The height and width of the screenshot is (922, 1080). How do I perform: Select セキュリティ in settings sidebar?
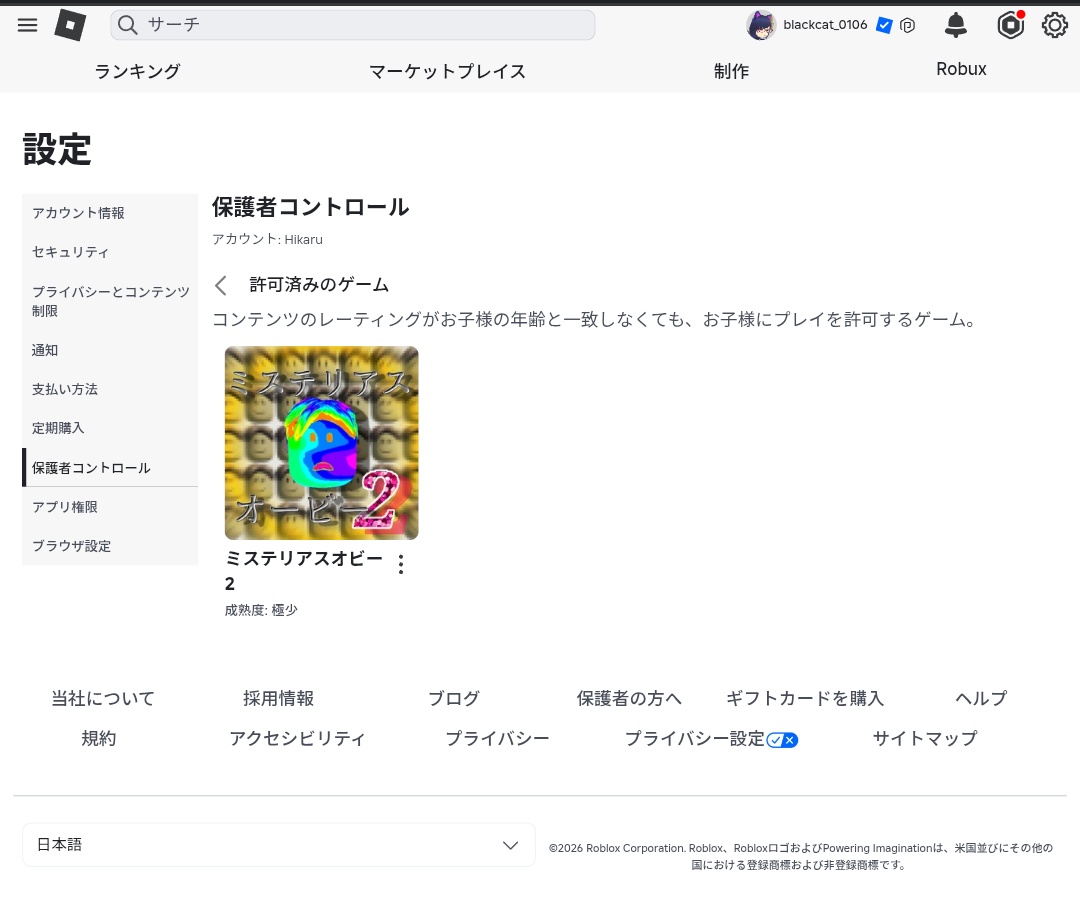[x=110, y=252]
